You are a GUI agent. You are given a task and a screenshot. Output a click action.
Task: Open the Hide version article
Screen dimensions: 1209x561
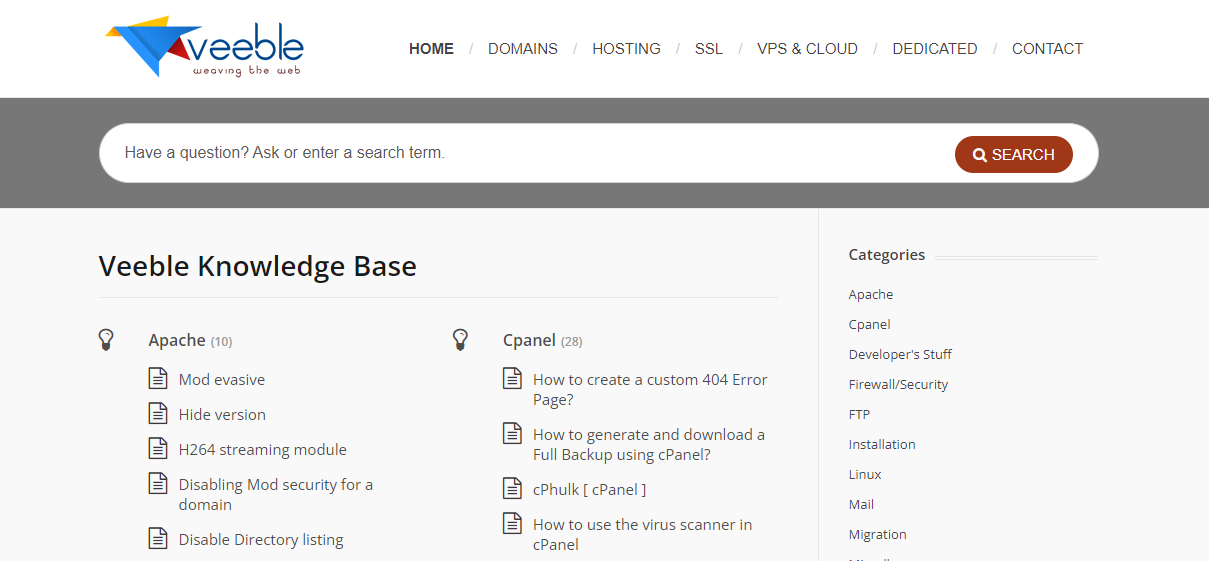click(x=222, y=415)
